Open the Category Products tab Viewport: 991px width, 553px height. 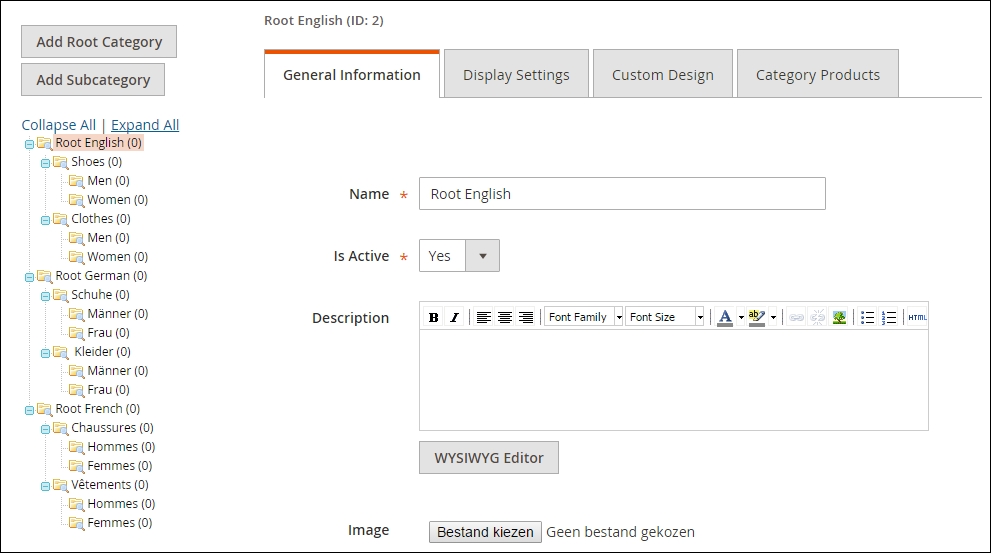(817, 75)
